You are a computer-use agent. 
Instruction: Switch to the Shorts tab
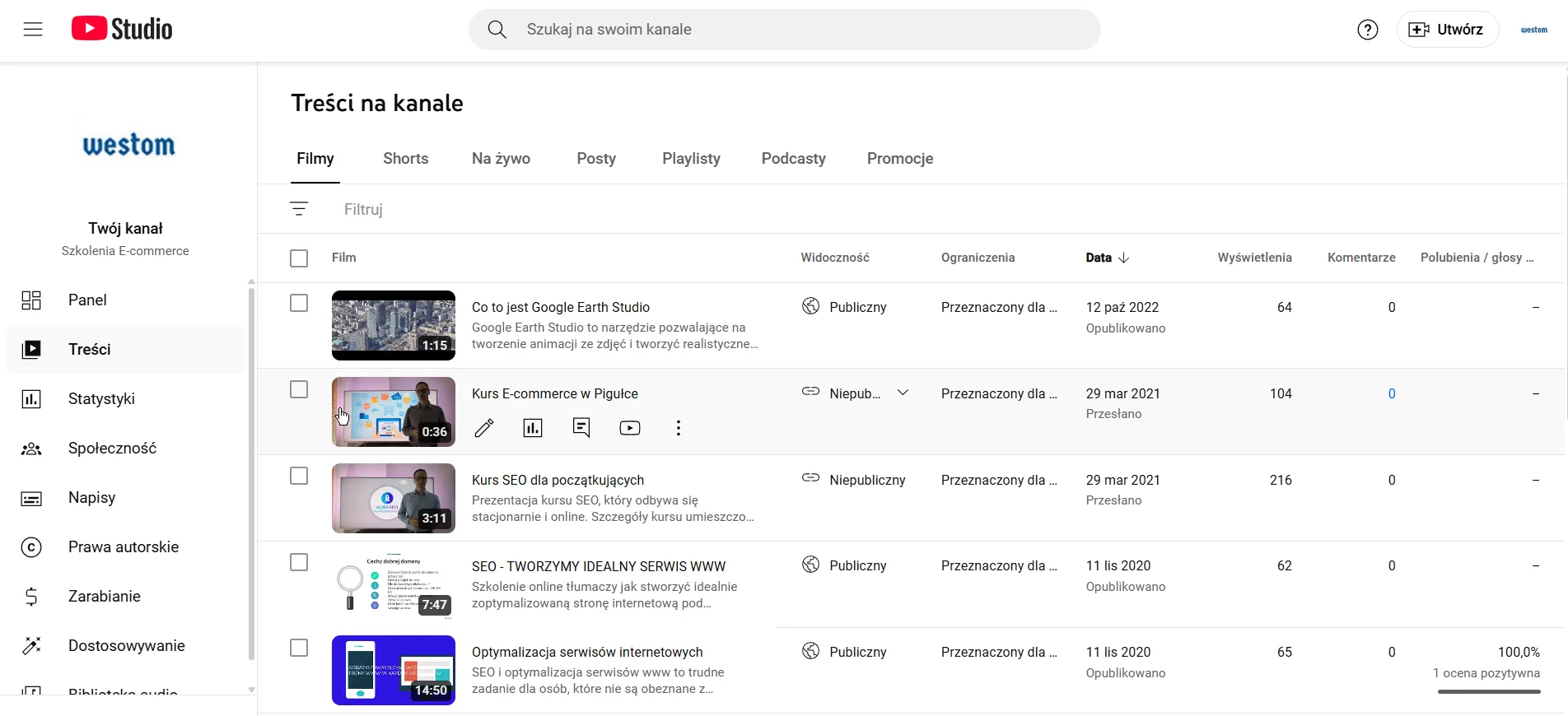405,159
